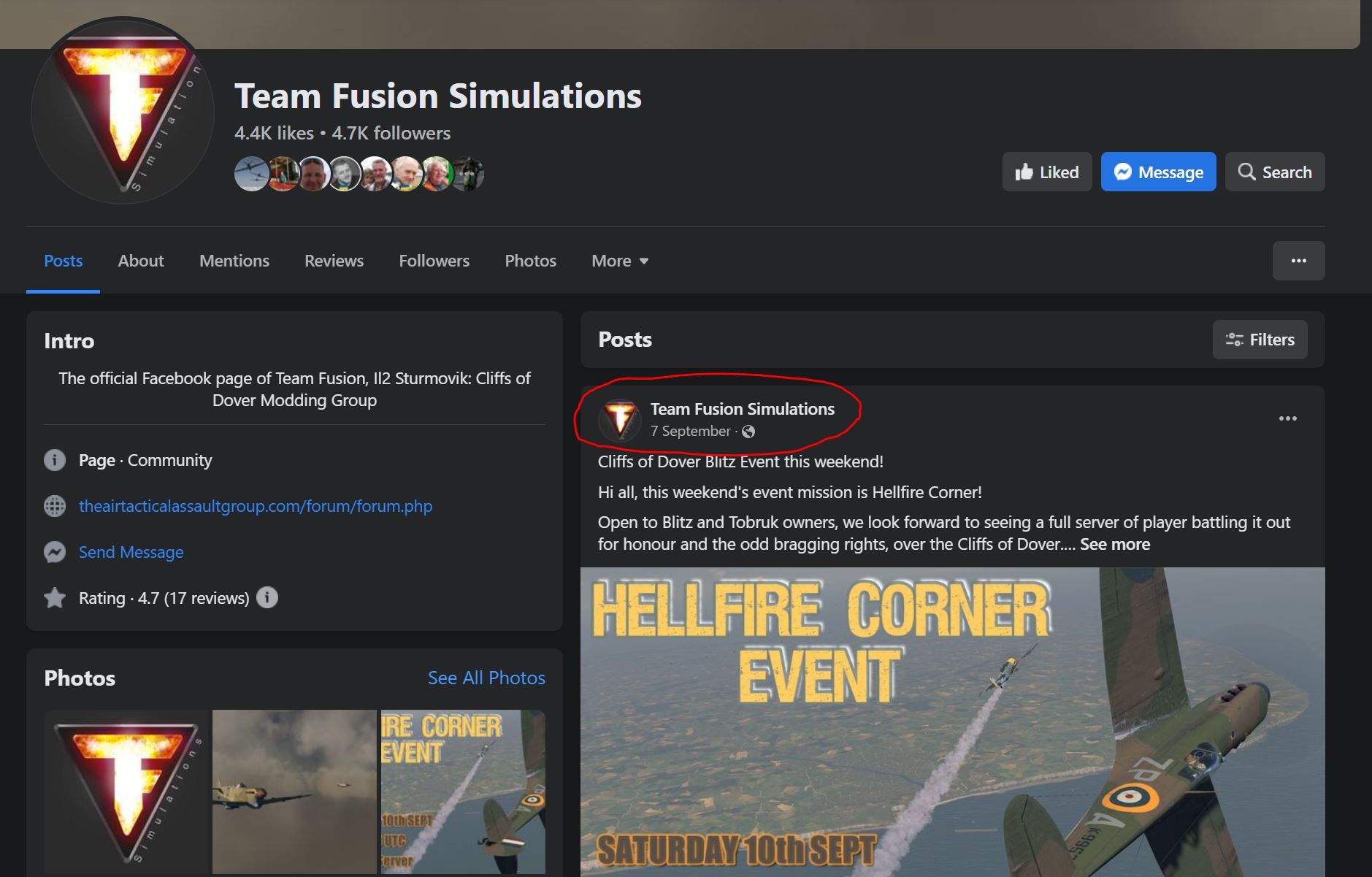Click the Posts heading above the feed

pos(625,340)
